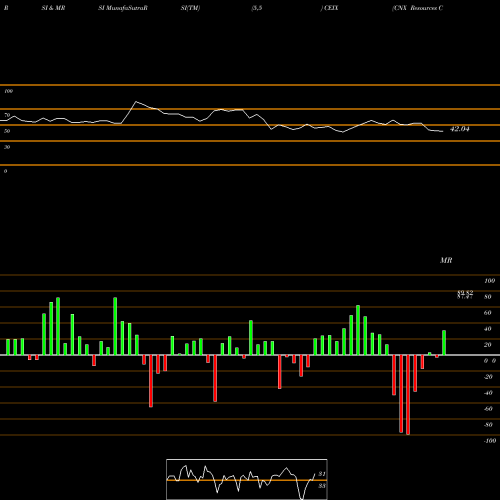
Task: Click the RSI axis label 70
Action: click(7, 115)
